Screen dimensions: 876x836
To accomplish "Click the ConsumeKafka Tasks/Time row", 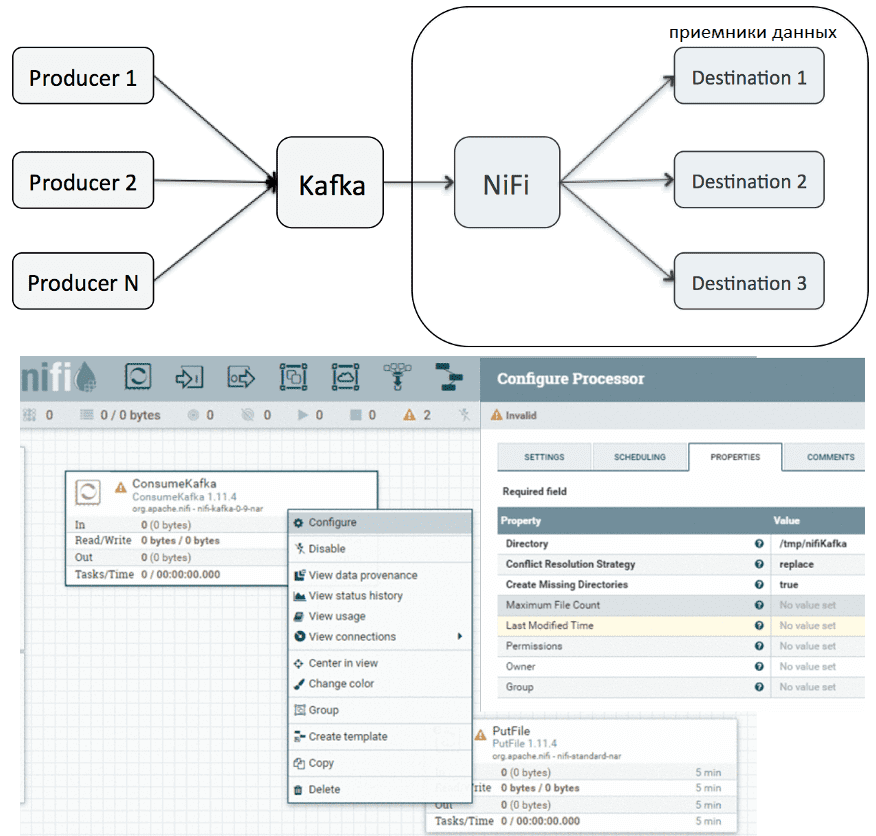I will 178,574.
